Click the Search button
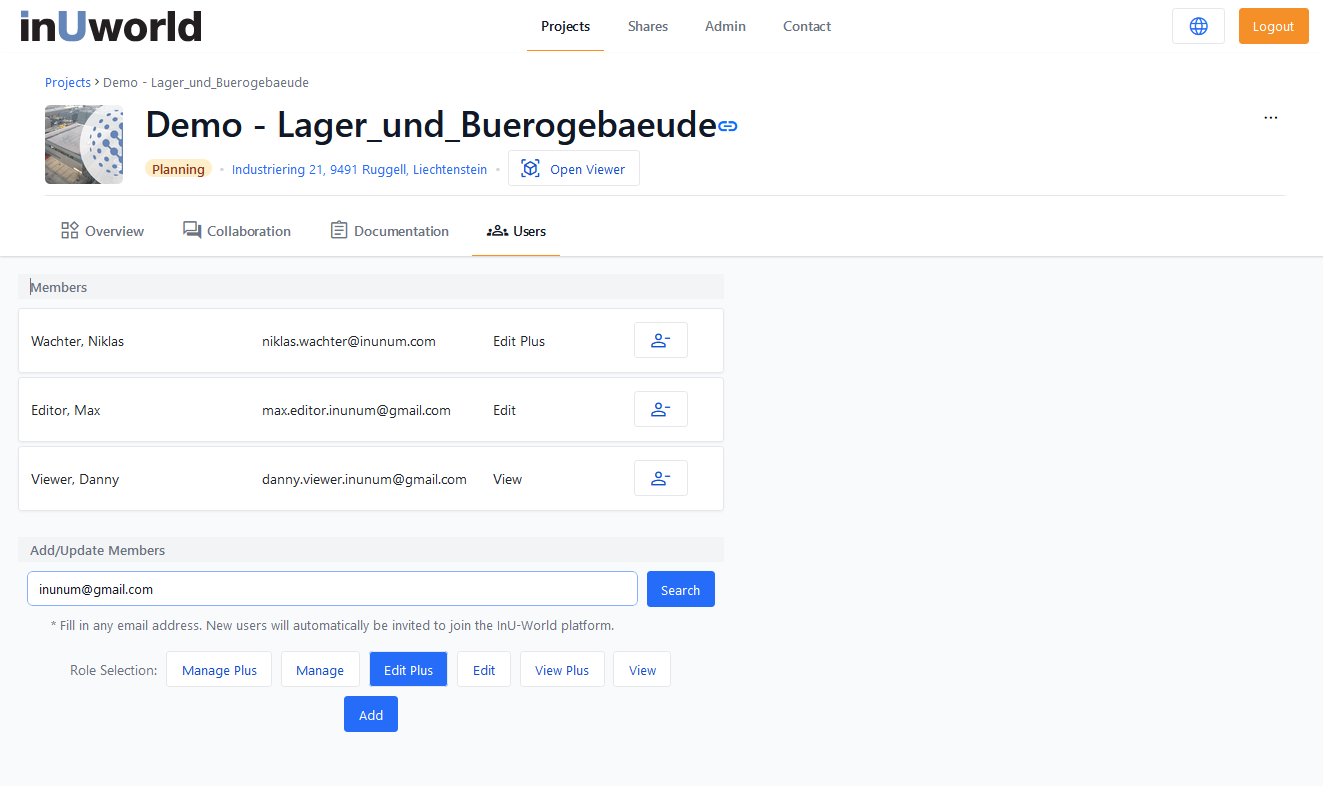Screen dimensions: 1323x786 680,590
